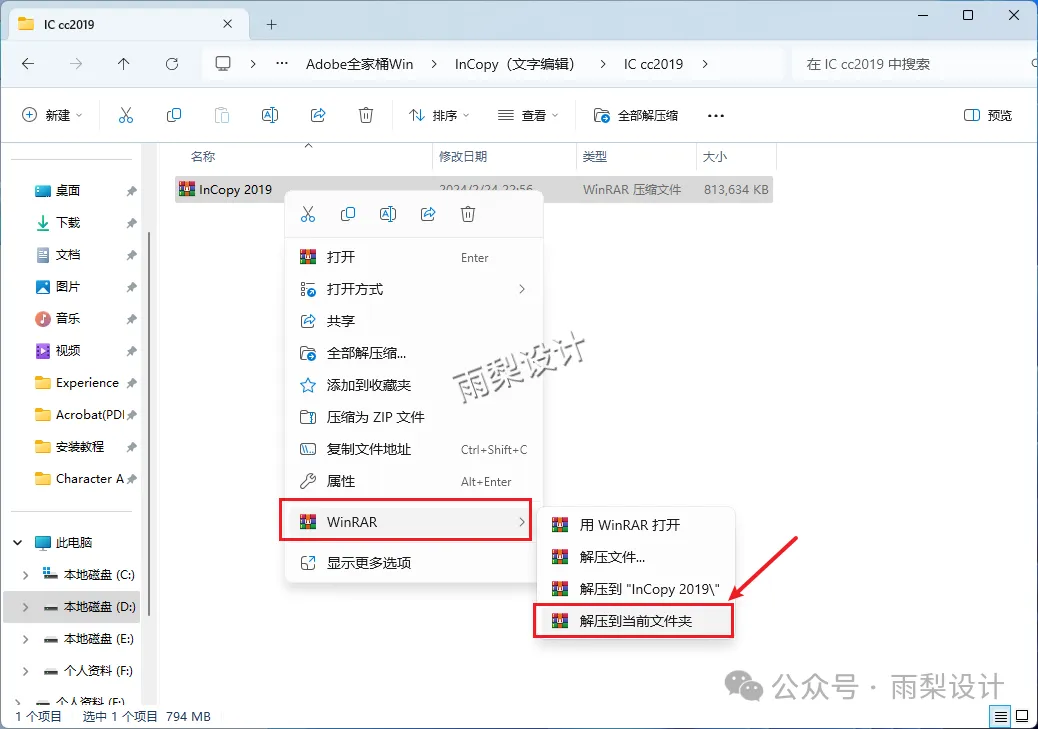Click the Share icon in the top toolbar

tap(318, 115)
